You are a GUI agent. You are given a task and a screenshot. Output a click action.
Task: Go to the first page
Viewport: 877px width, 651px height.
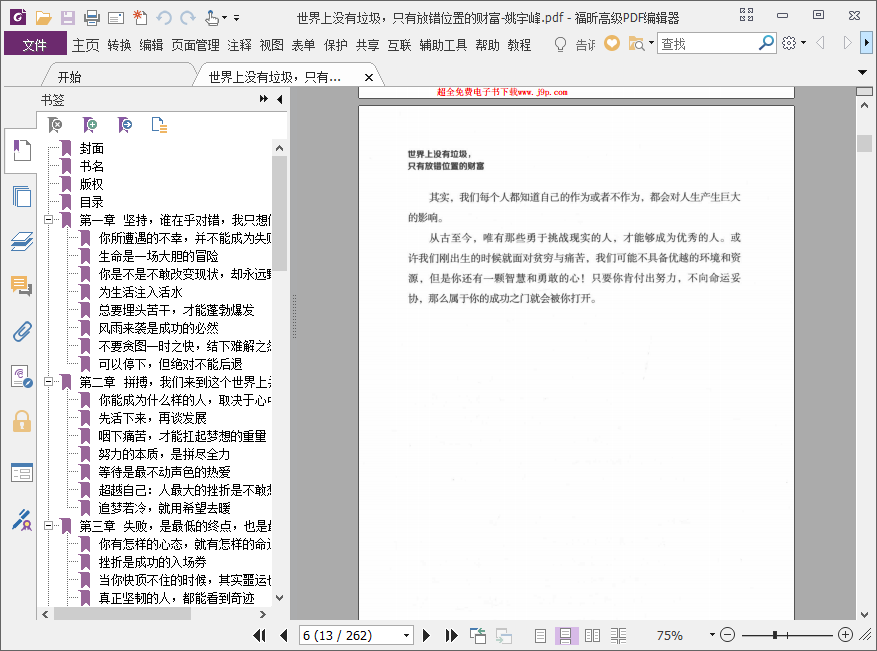pos(260,635)
